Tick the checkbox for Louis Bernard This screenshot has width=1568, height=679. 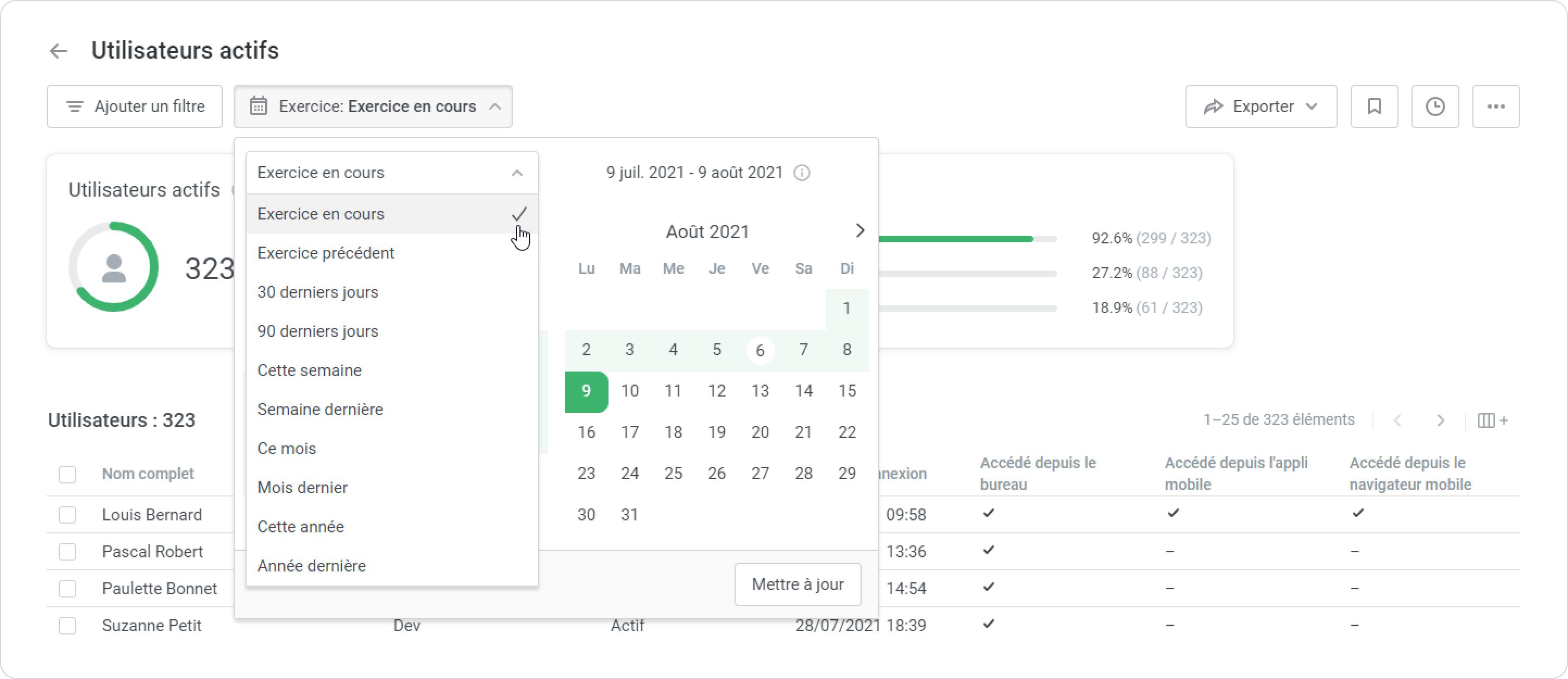pyautogui.click(x=67, y=515)
